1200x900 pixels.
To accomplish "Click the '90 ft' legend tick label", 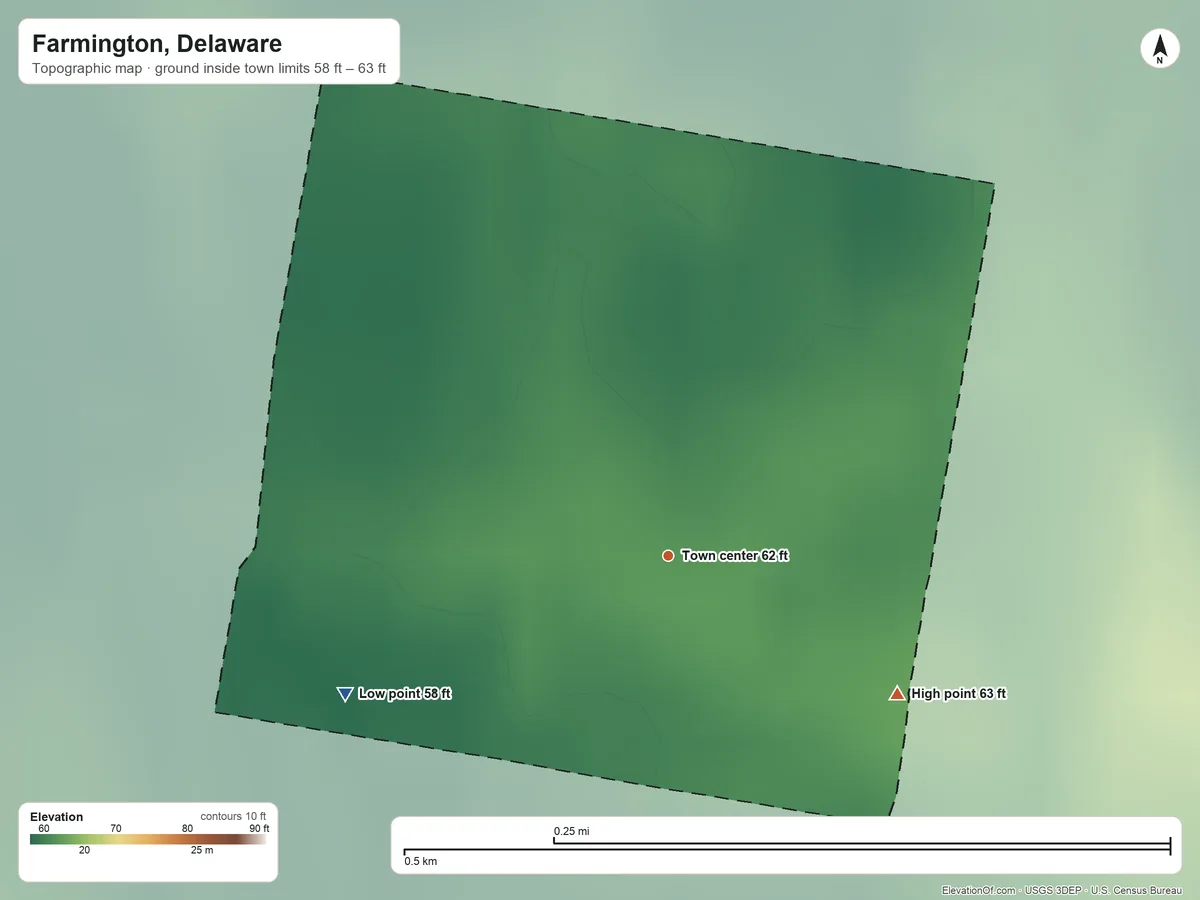I will (x=259, y=829).
